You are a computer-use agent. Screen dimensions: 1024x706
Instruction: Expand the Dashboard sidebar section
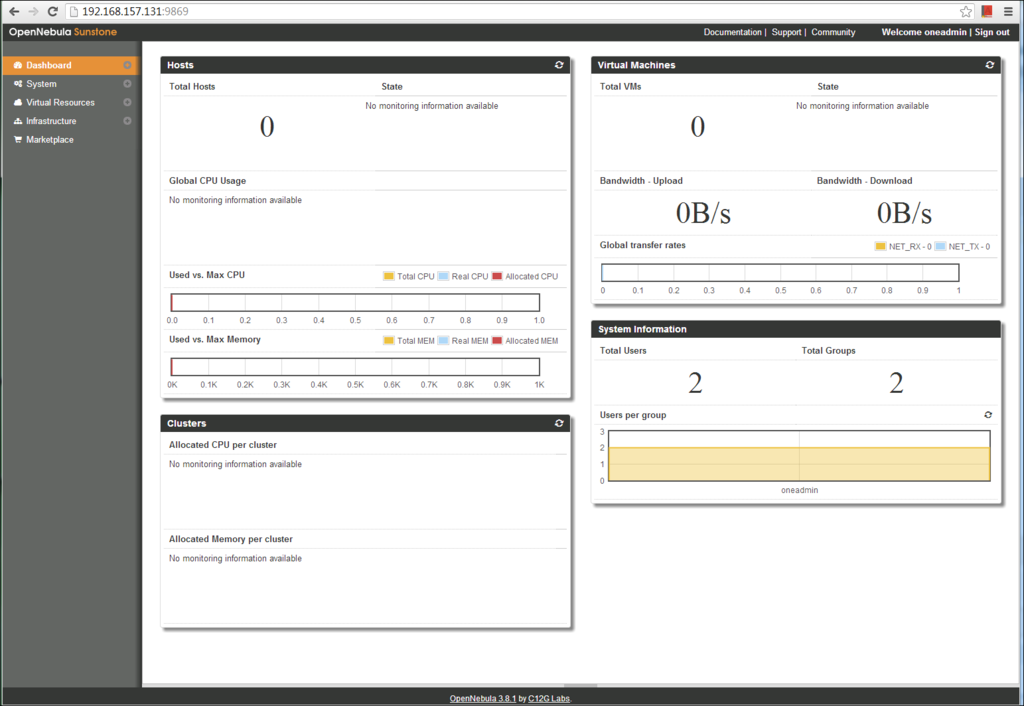[x=127, y=65]
